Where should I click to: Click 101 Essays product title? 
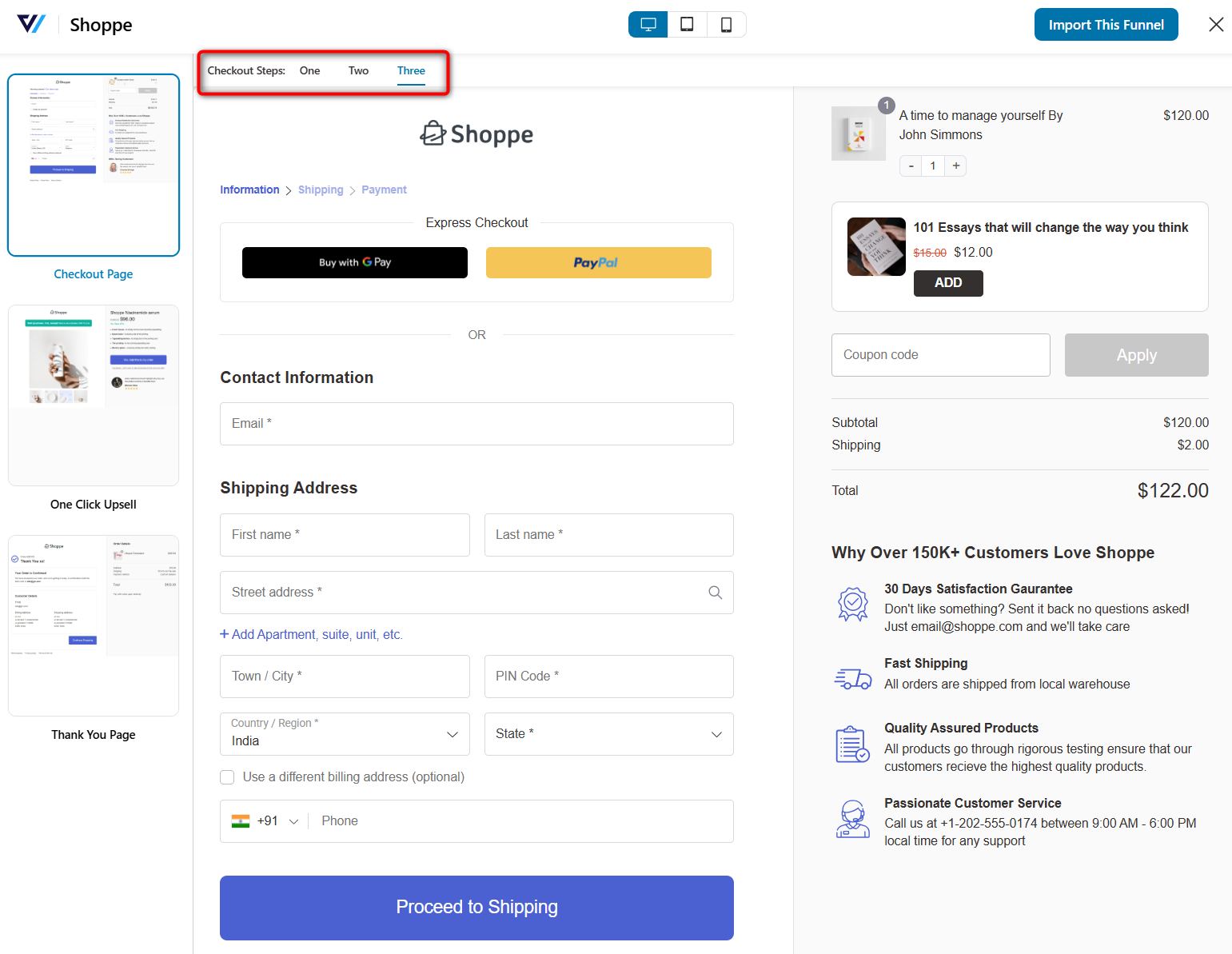tap(1051, 228)
